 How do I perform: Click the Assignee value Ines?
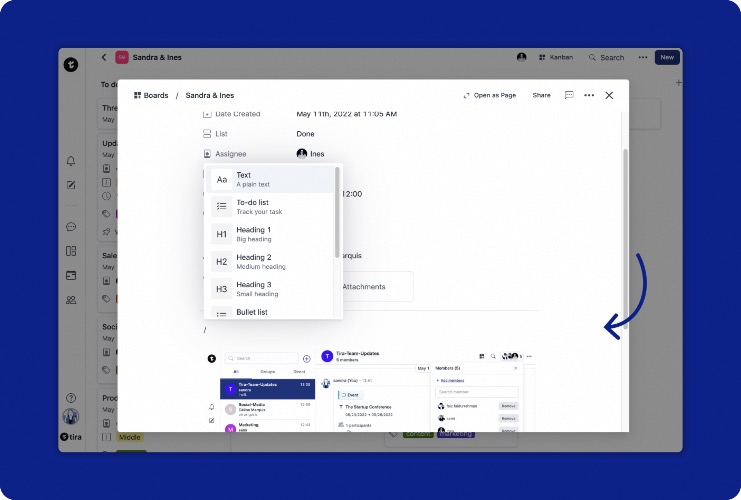tap(310, 154)
